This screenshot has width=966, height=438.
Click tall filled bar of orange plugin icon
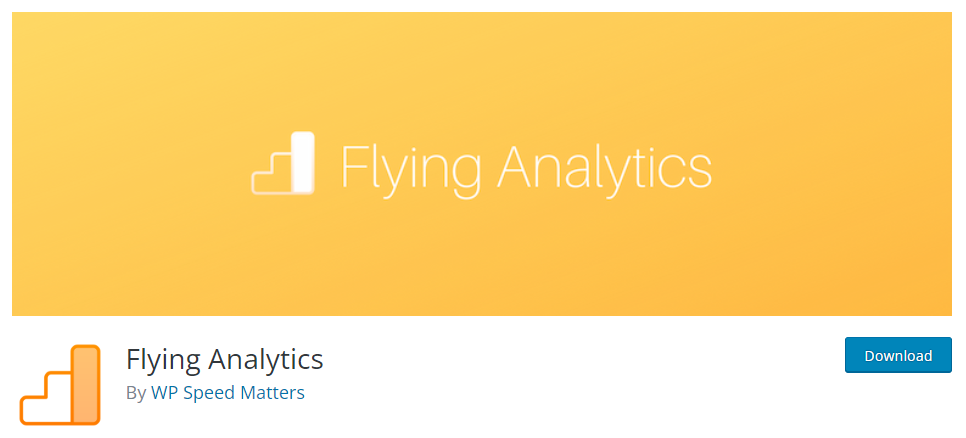pos(86,385)
